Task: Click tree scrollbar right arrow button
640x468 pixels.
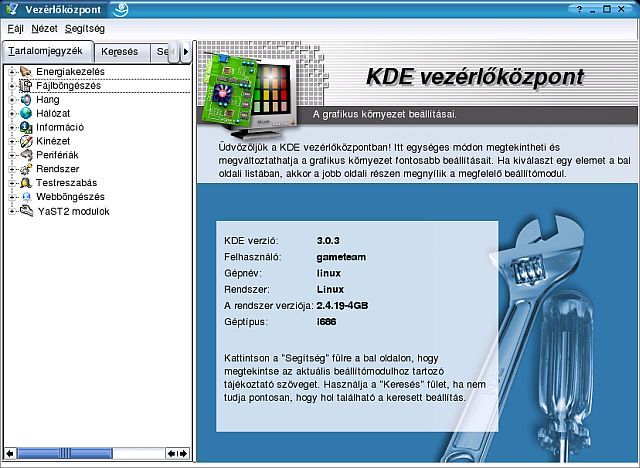Action: click(183, 453)
